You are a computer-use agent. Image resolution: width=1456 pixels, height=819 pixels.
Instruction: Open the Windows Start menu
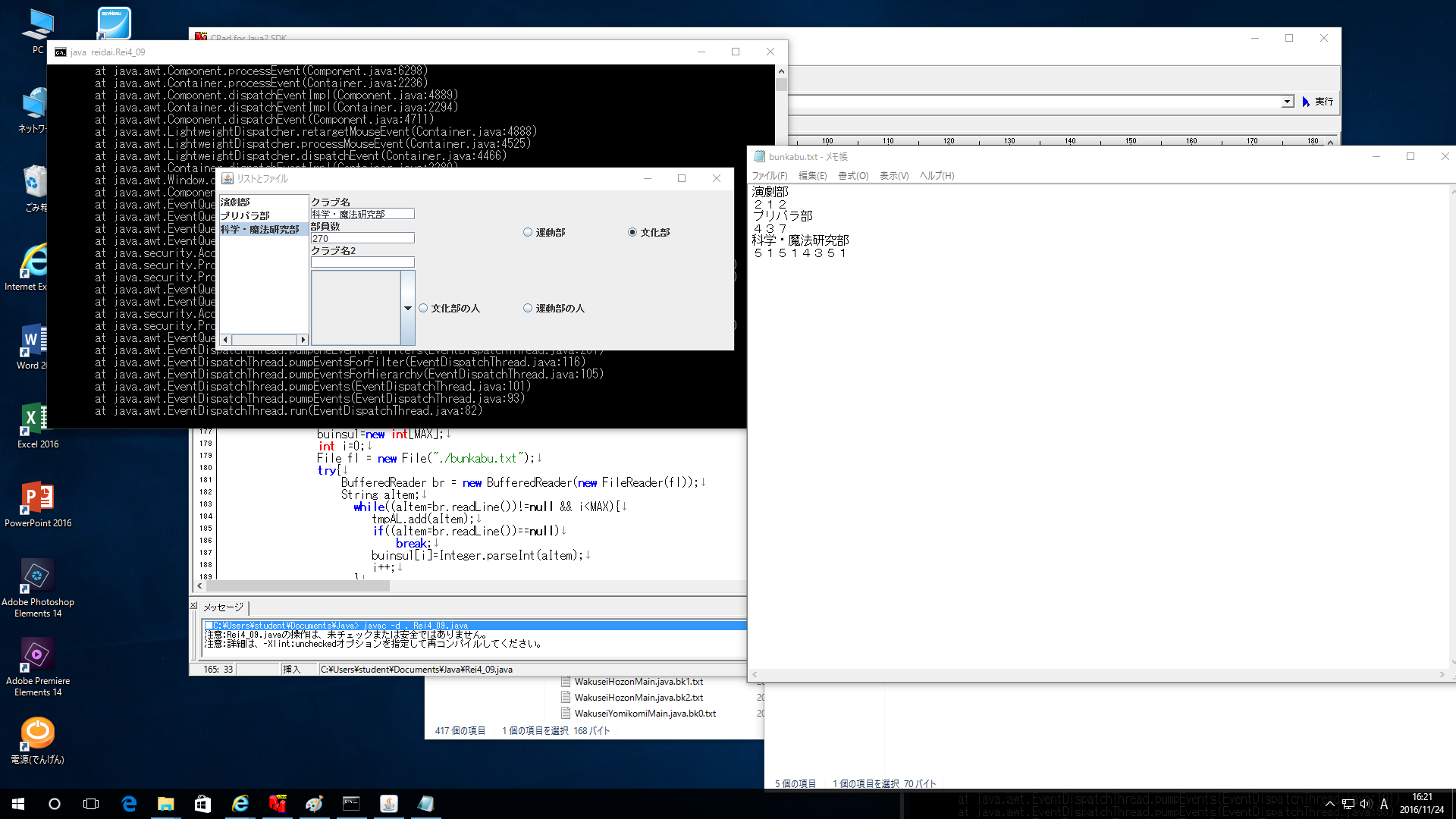[18, 804]
